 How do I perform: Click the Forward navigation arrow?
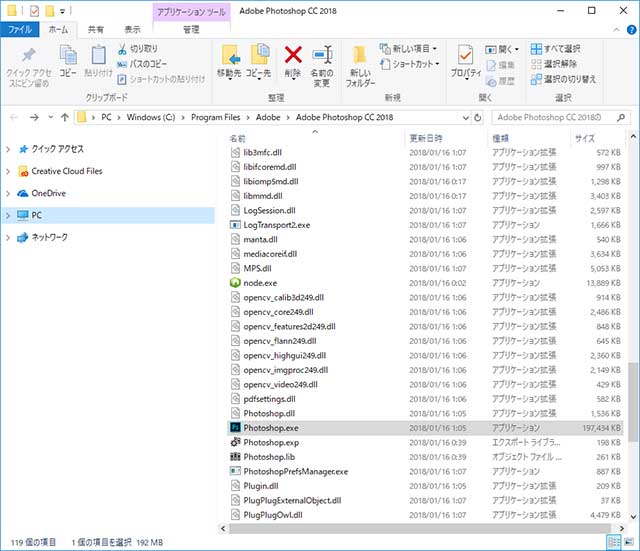pyautogui.click(x=34, y=118)
